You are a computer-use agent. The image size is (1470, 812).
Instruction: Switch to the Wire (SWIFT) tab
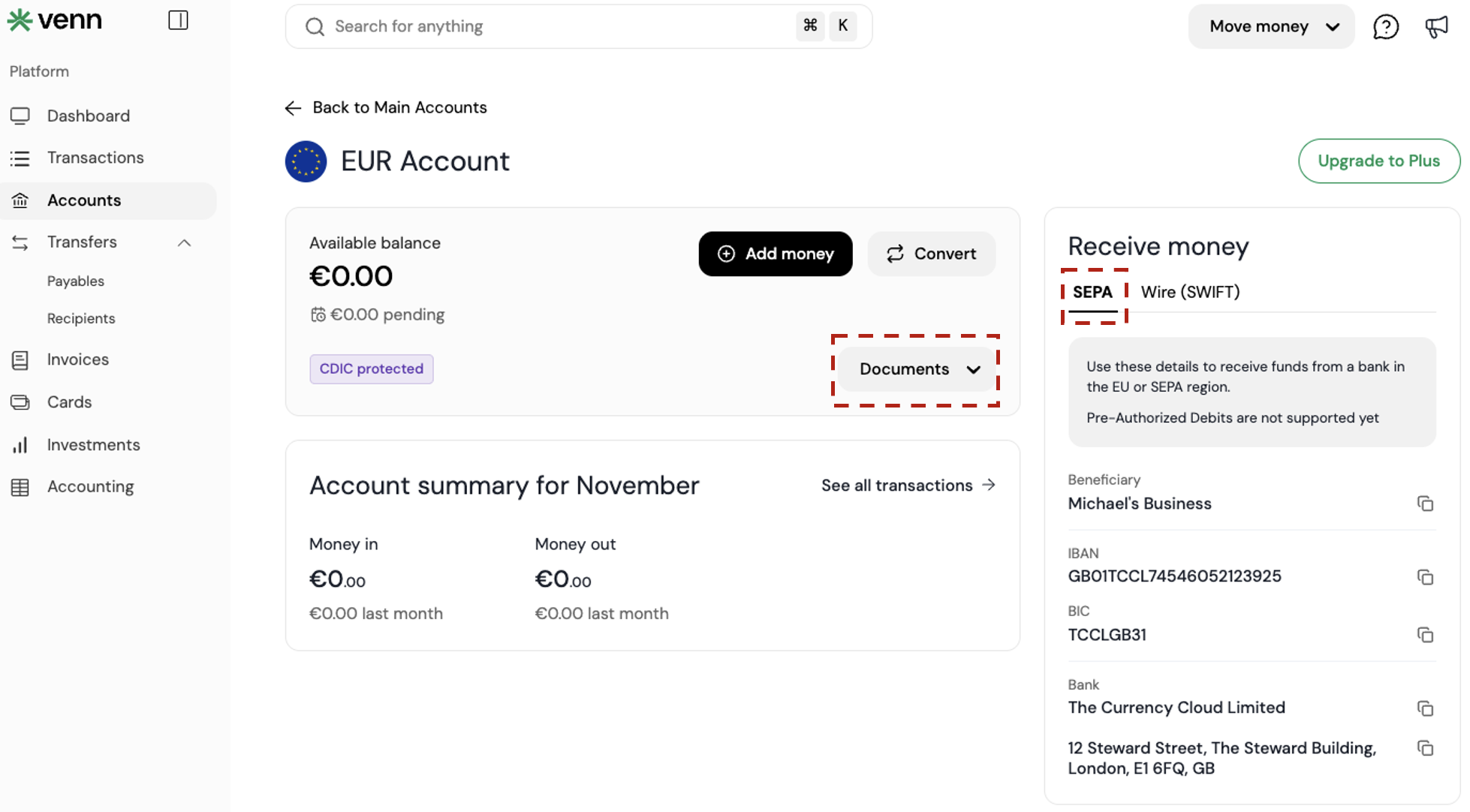click(1190, 292)
